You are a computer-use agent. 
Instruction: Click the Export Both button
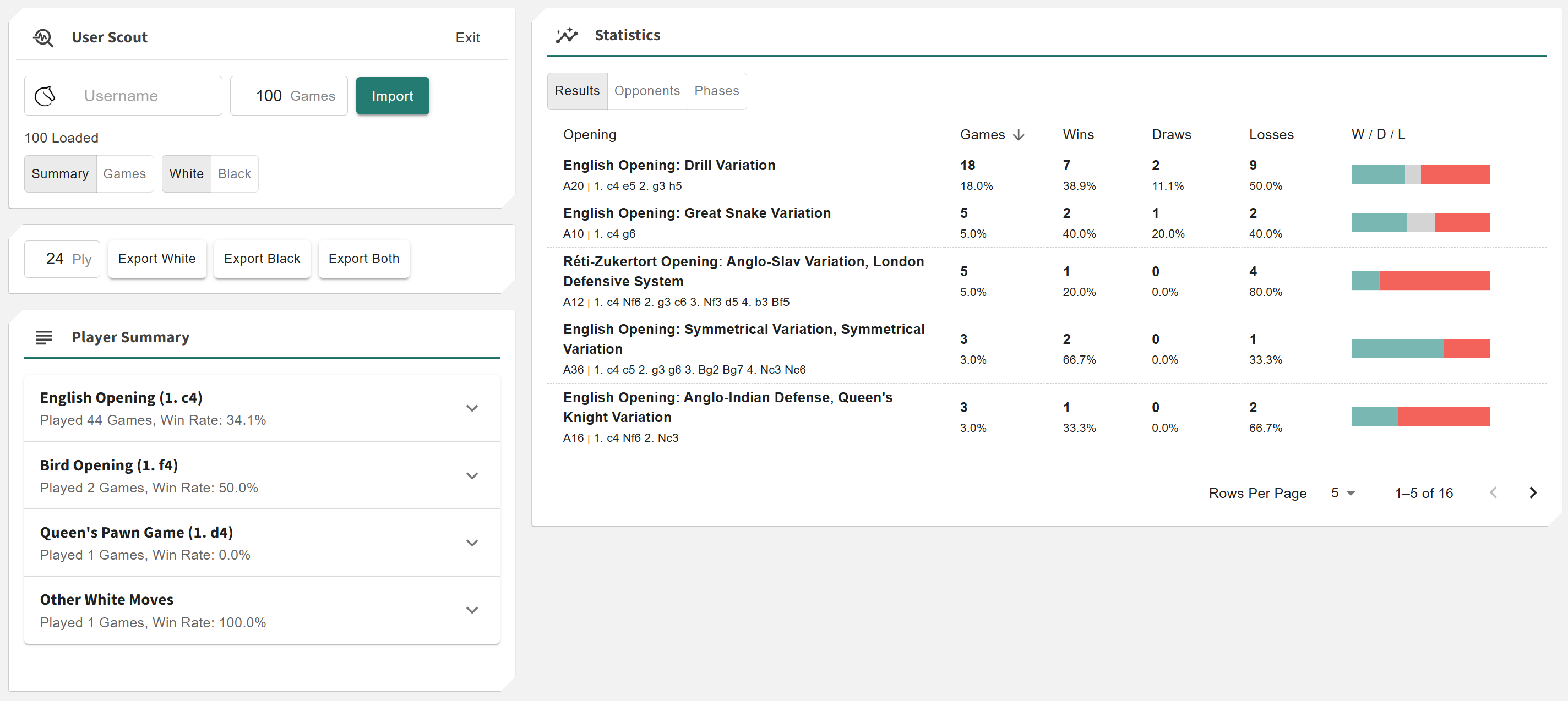(363, 259)
